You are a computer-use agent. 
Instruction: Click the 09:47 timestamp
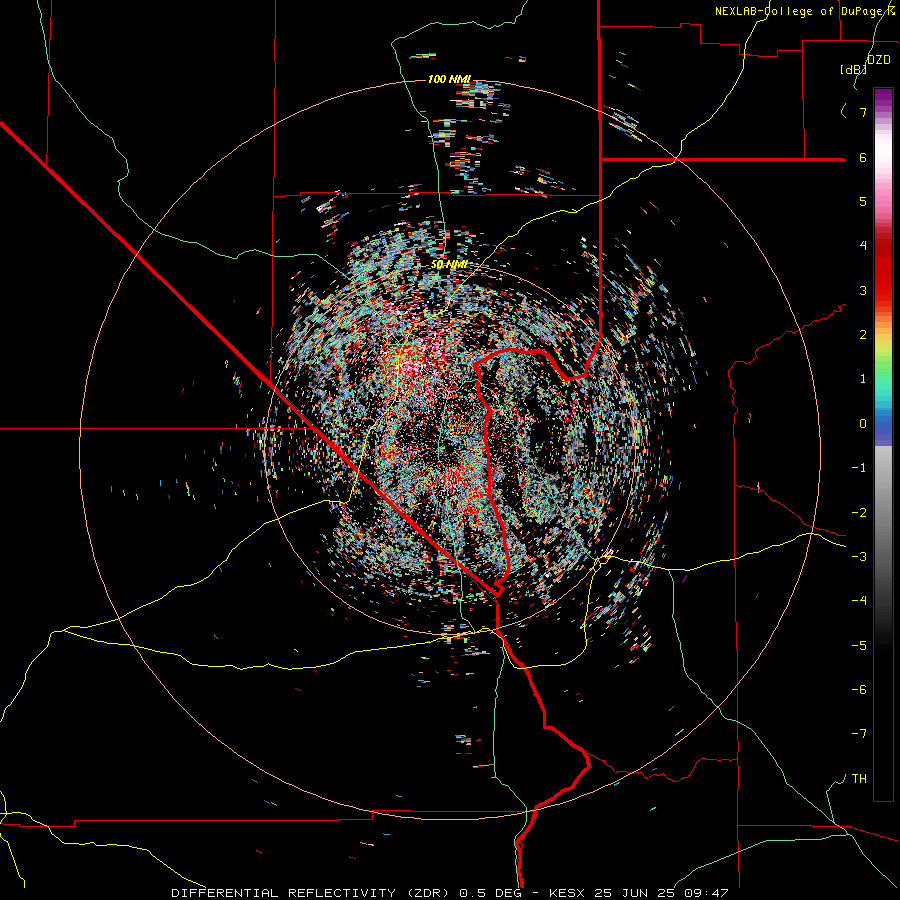point(707,893)
